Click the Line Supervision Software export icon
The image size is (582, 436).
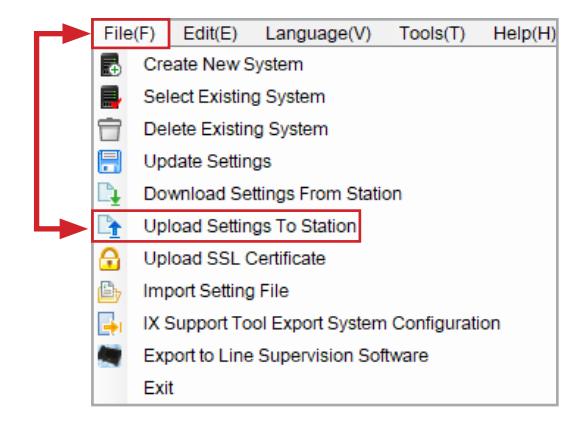[x=109, y=356]
